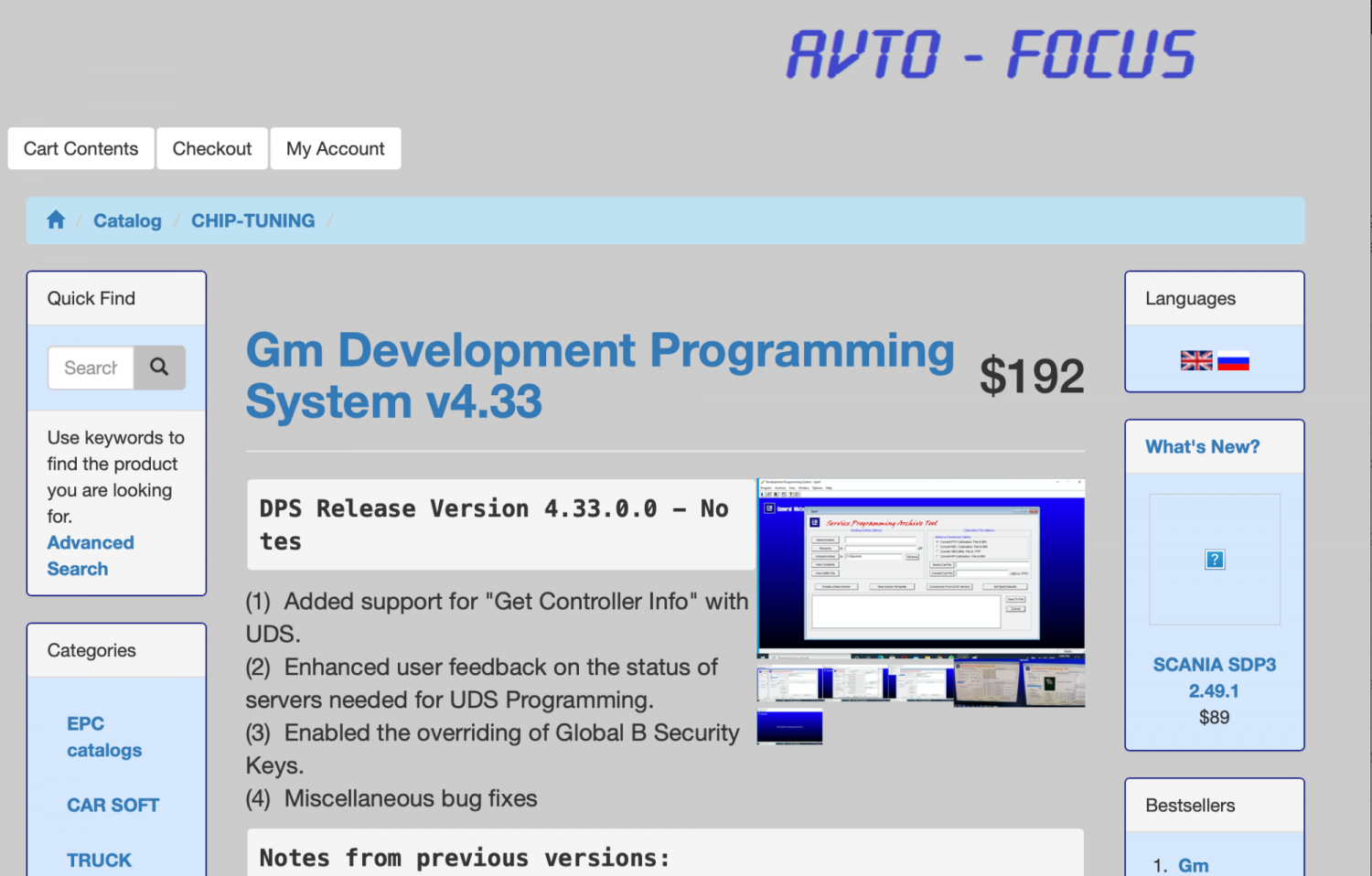Click inside the Quick Find search field
1372x876 pixels.
[91, 368]
